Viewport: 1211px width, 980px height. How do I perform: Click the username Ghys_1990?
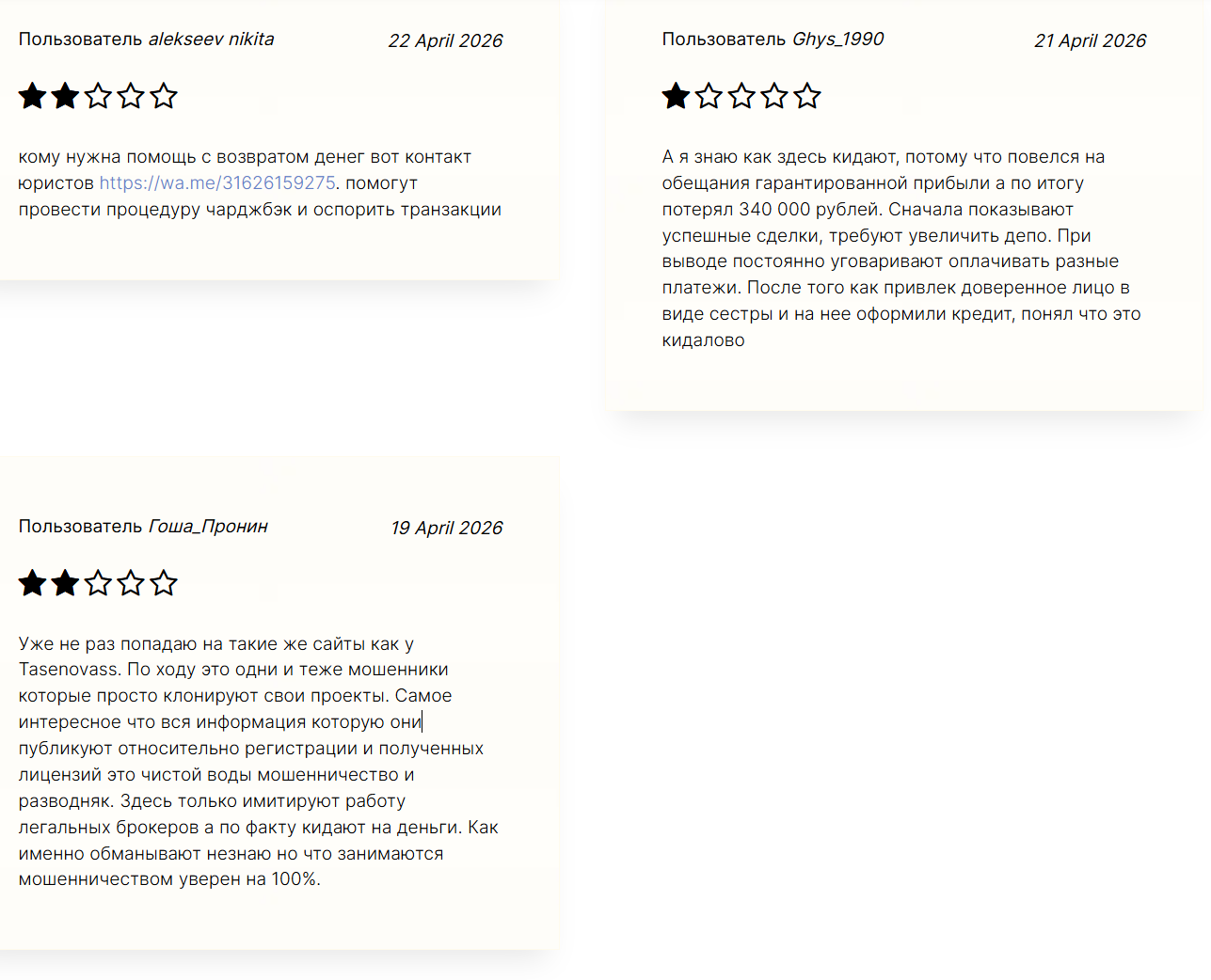point(837,40)
